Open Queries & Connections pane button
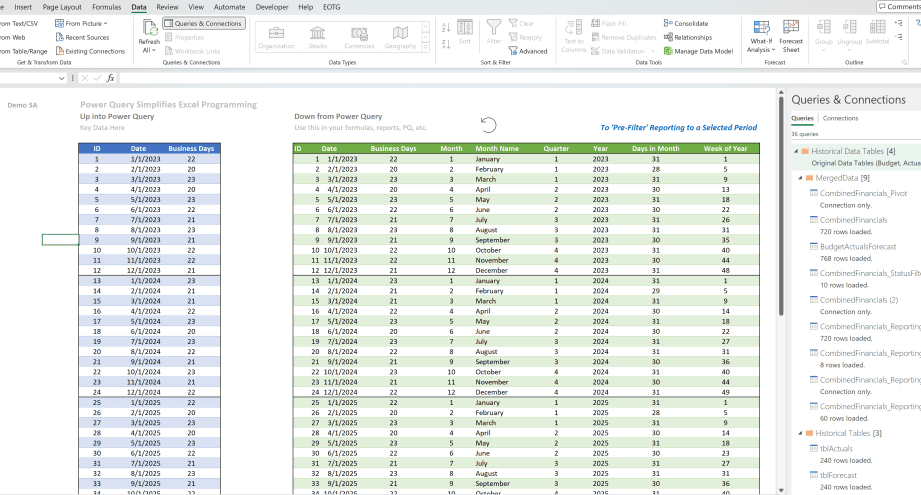This screenshot has height=495, width=921. pyautogui.click(x=204, y=23)
